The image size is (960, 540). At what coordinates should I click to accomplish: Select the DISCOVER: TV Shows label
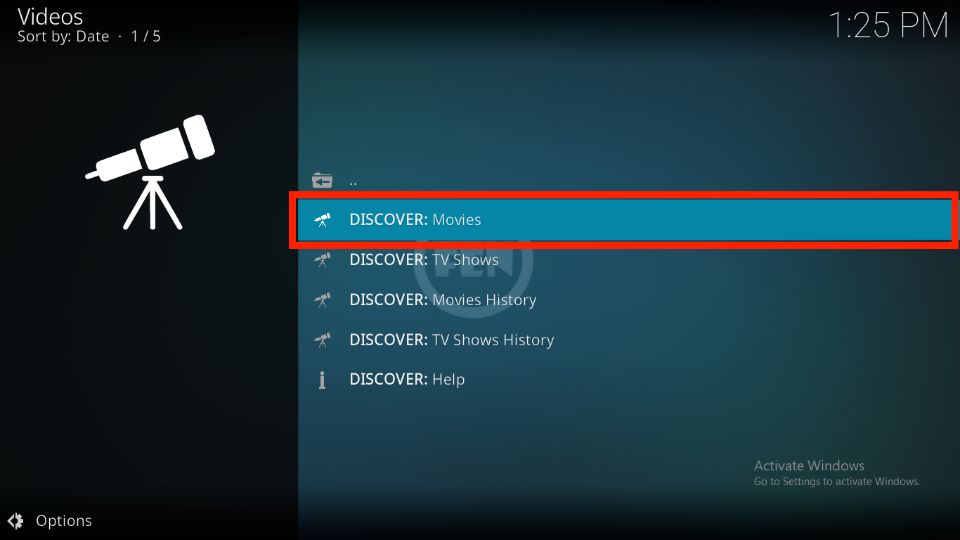(x=424, y=260)
